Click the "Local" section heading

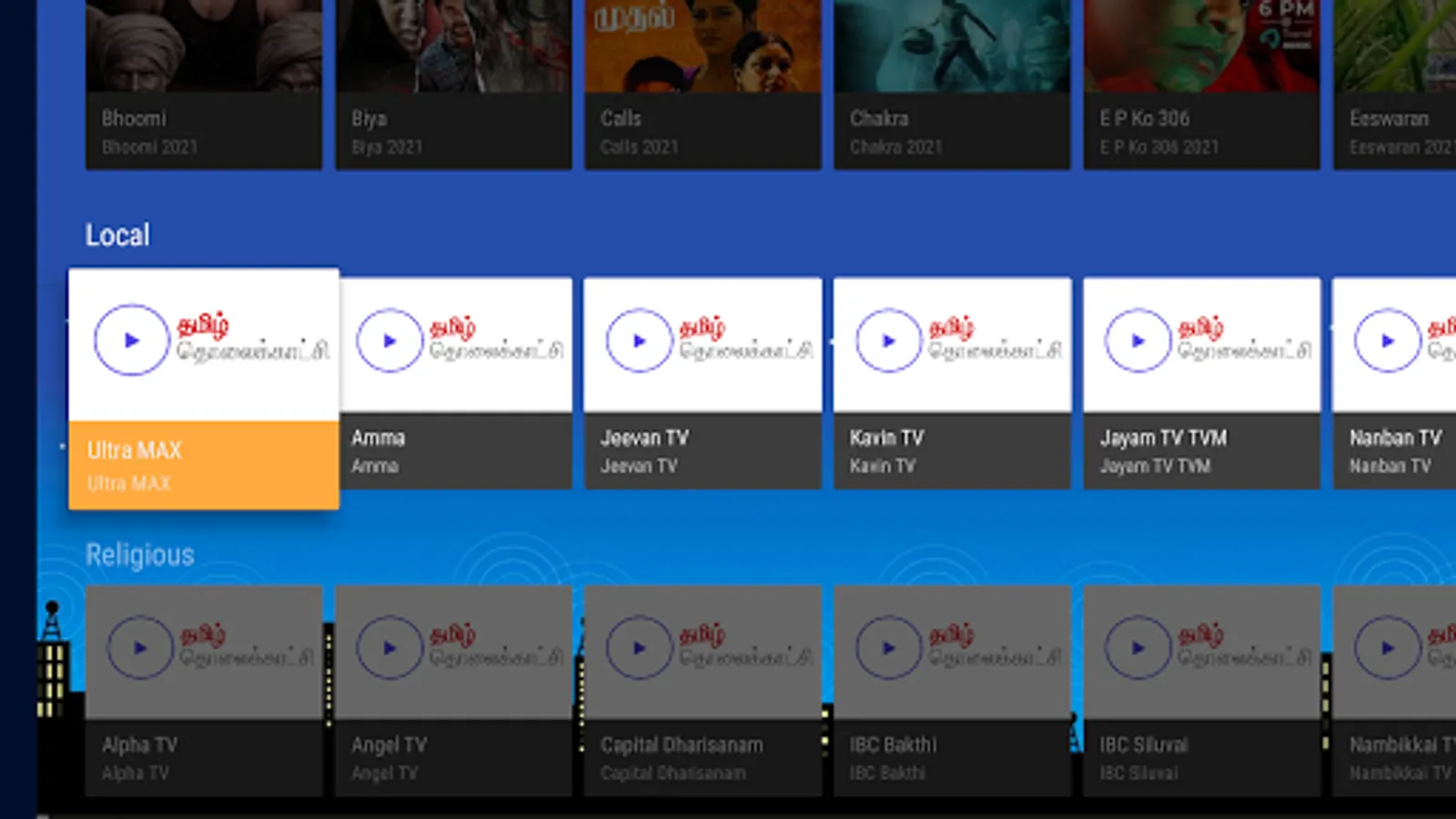(117, 235)
